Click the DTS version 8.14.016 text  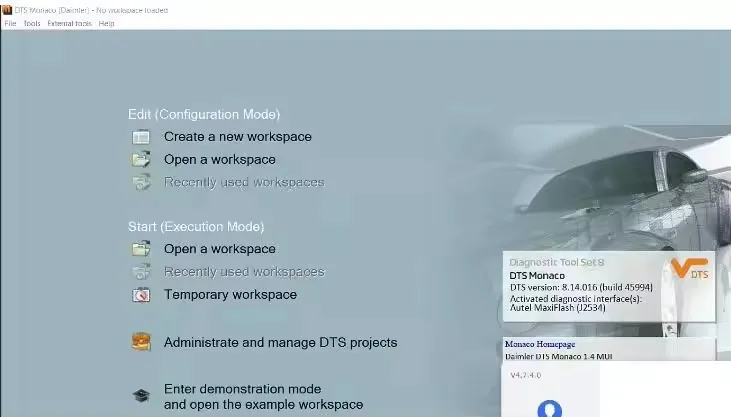(x=581, y=287)
